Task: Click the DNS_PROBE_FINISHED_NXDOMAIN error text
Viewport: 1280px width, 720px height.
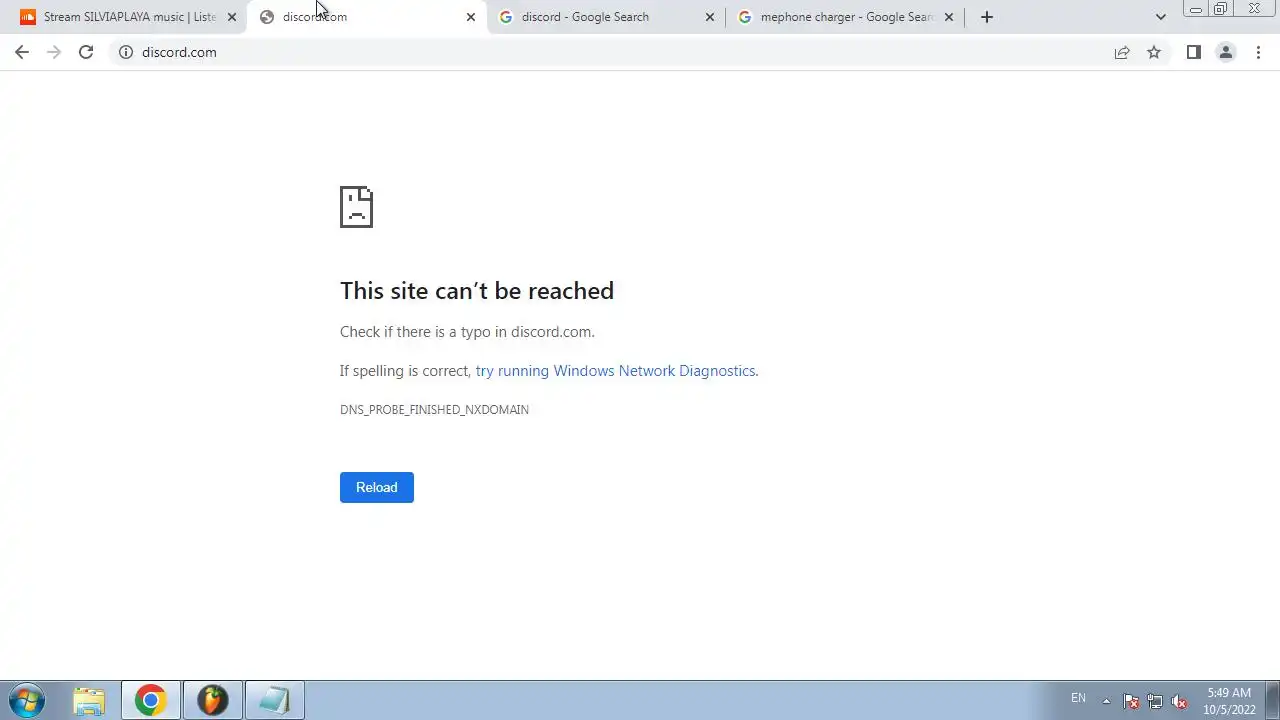Action: [x=434, y=410]
